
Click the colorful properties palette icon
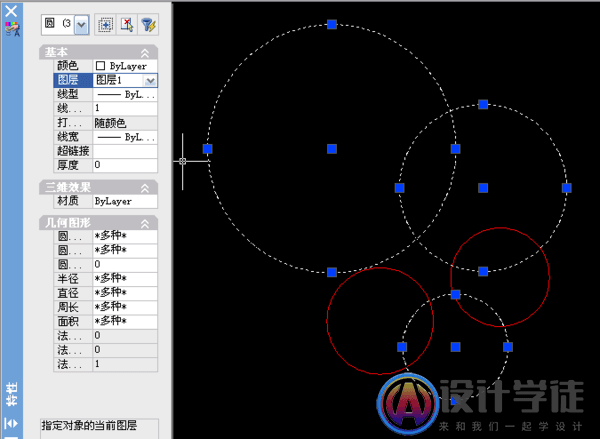(12, 29)
